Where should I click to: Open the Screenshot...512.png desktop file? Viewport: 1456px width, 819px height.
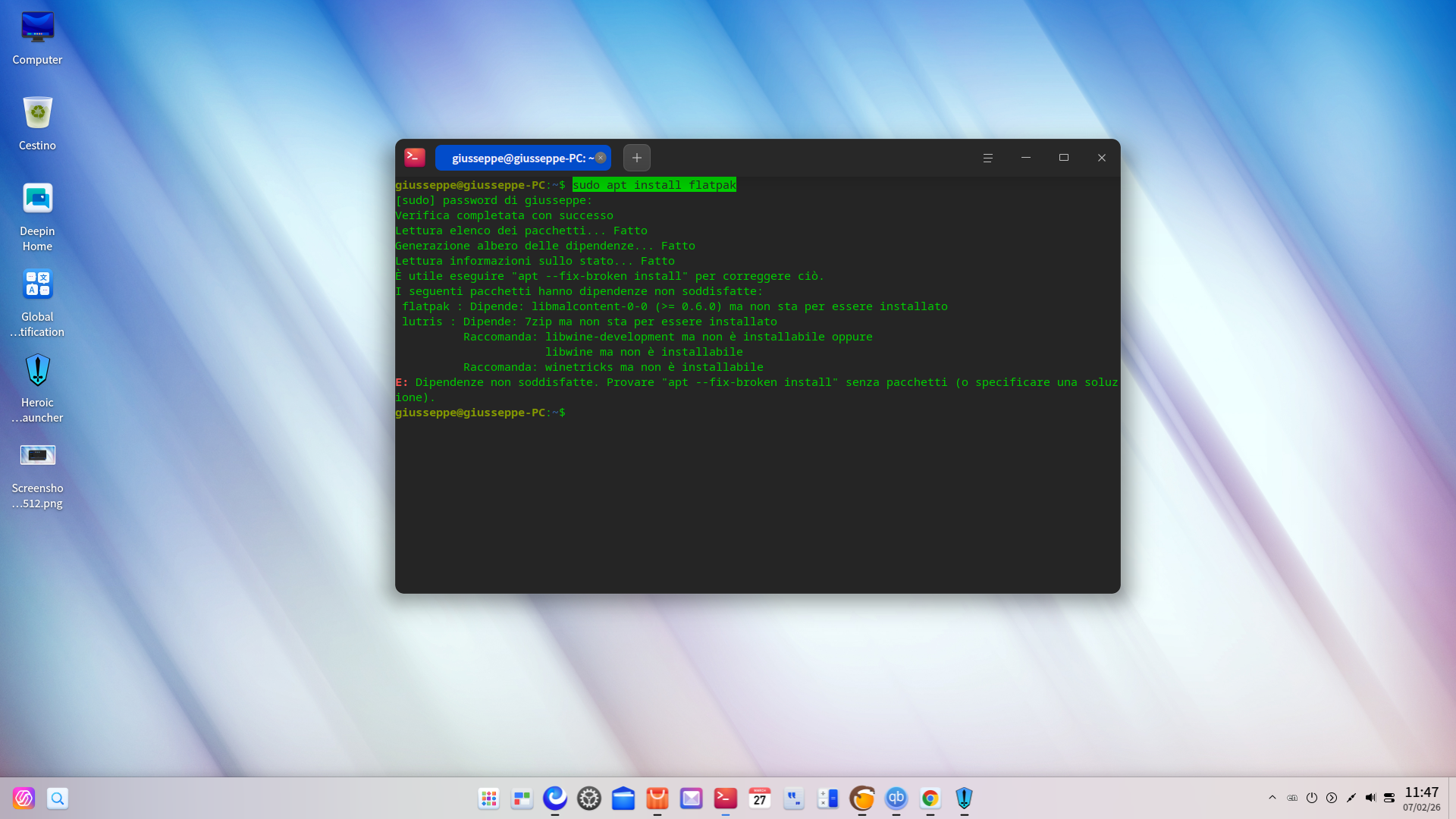click(37, 455)
